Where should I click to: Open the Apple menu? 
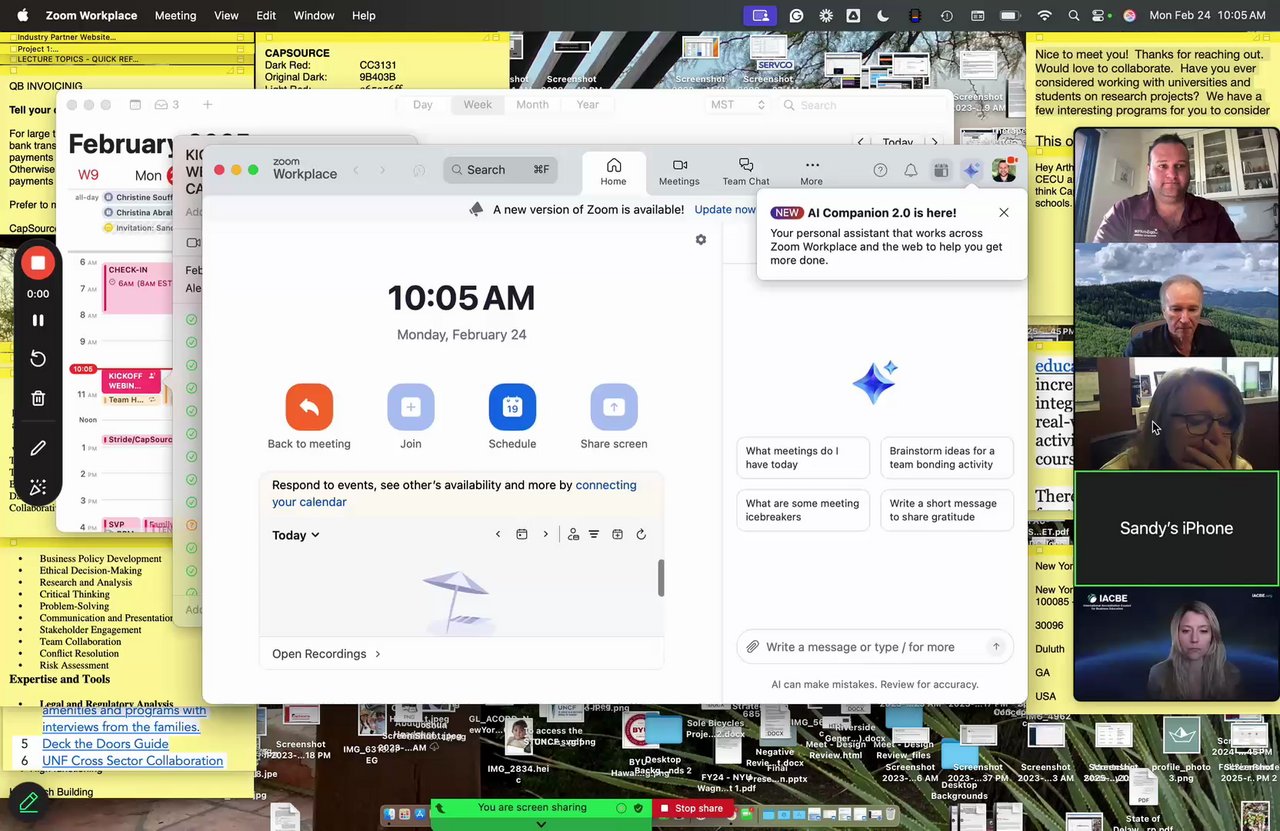coord(22,15)
